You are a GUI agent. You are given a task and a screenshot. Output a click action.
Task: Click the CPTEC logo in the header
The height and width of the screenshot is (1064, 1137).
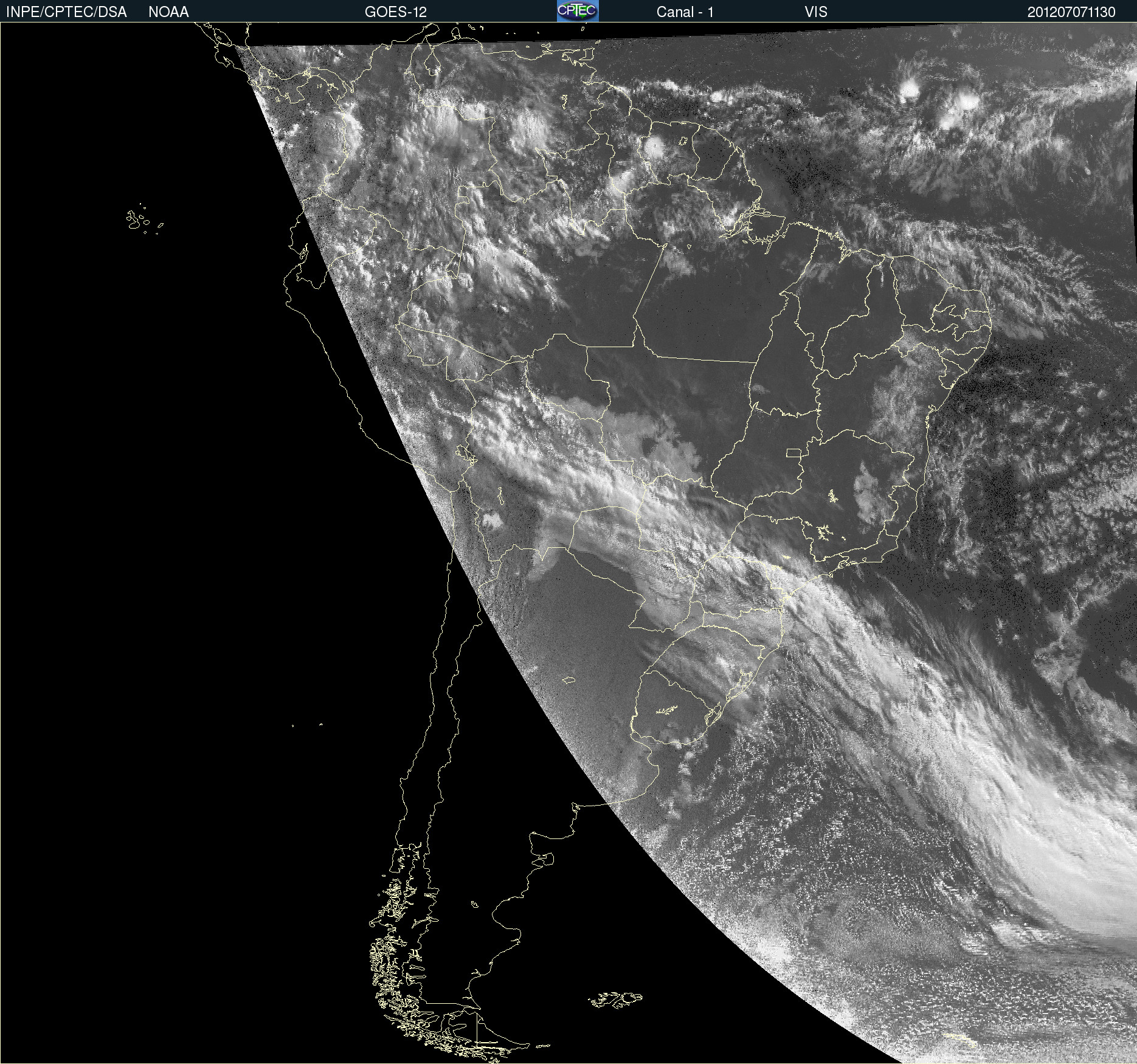578,11
